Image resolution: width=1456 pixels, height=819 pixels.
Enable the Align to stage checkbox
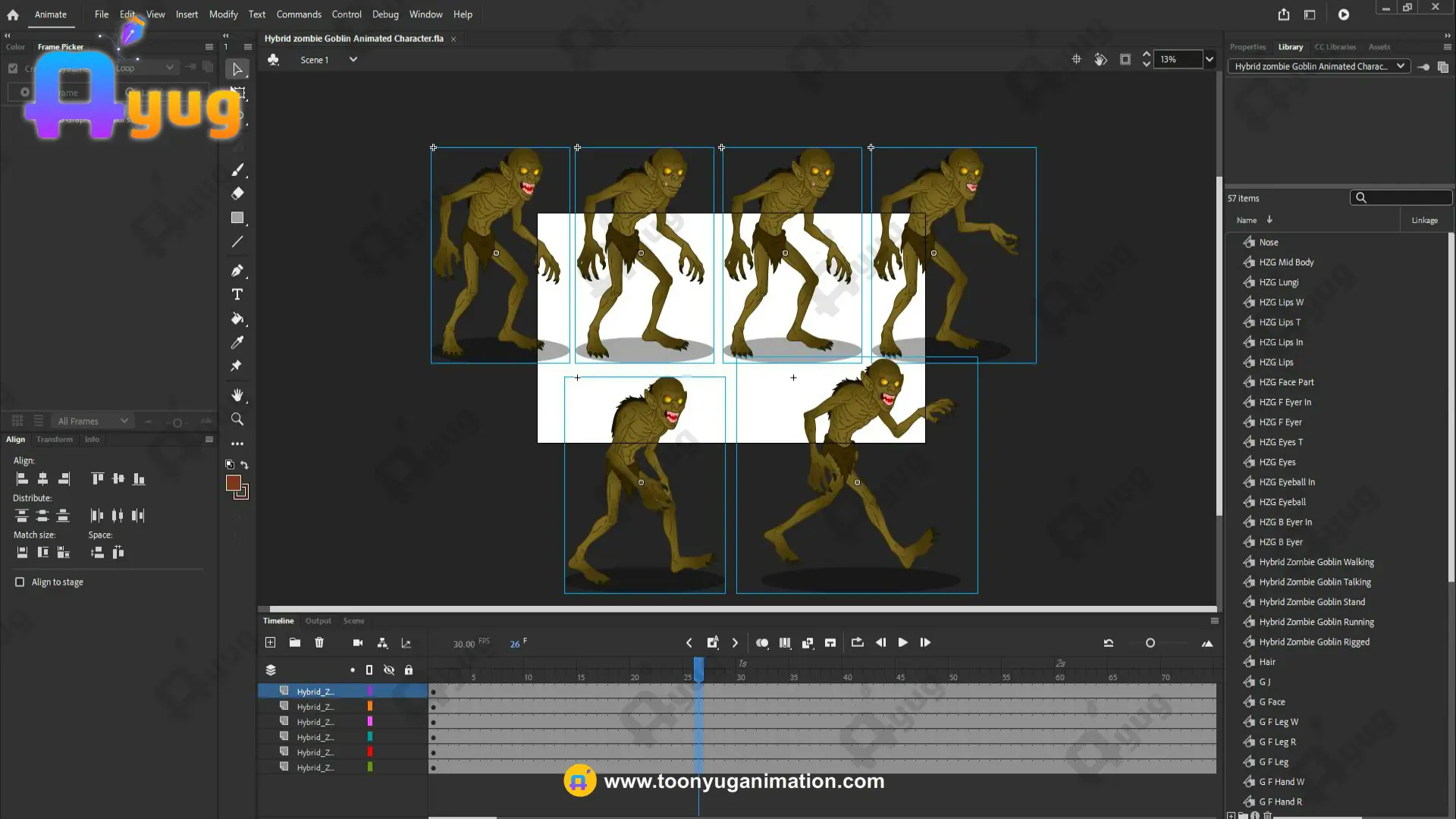coord(20,582)
